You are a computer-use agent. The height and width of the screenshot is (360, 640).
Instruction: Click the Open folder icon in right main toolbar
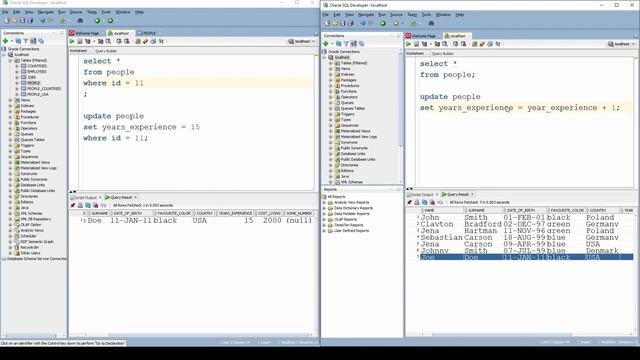click(x=335, y=23)
